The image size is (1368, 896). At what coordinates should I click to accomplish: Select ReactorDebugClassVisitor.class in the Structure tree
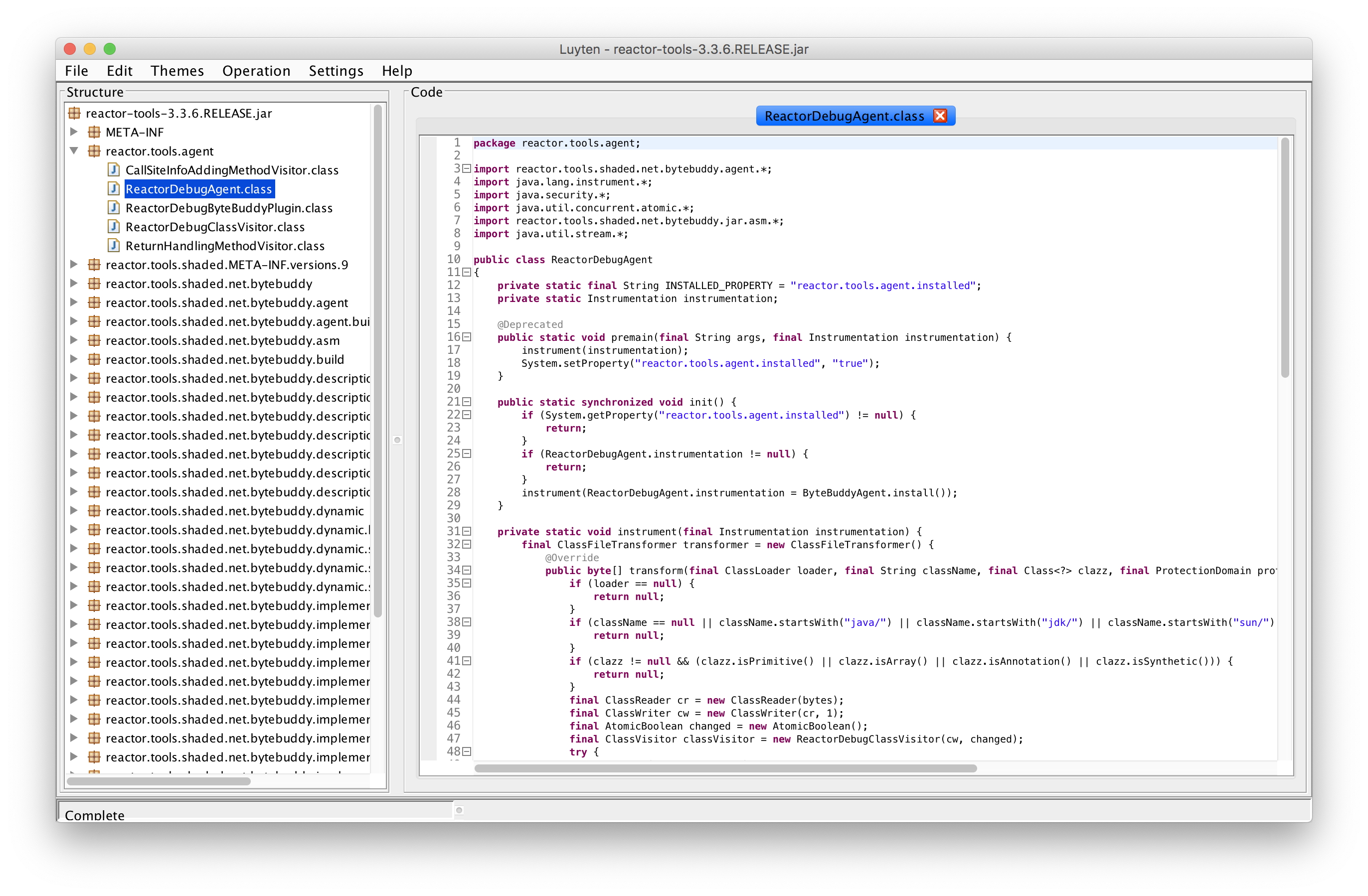(215, 226)
